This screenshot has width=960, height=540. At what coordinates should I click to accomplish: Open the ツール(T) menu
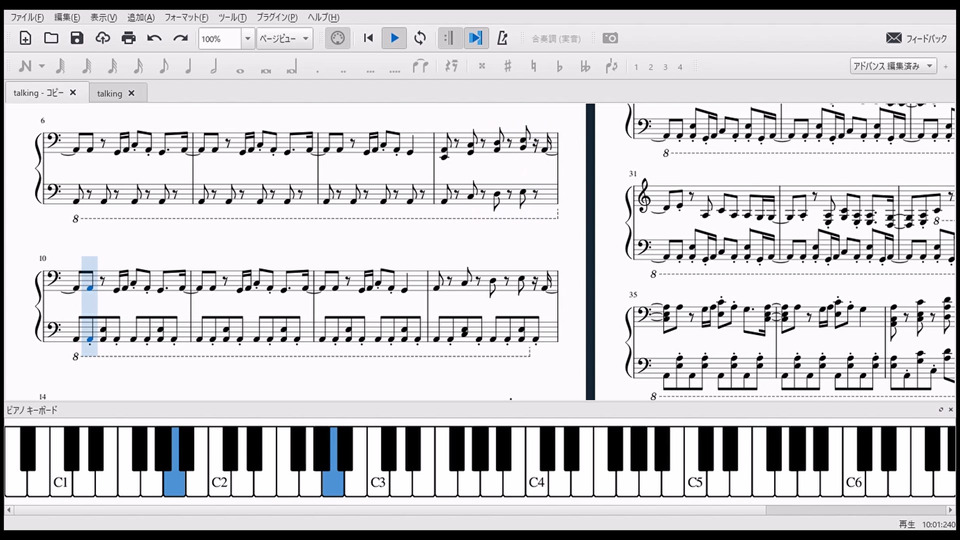232,17
